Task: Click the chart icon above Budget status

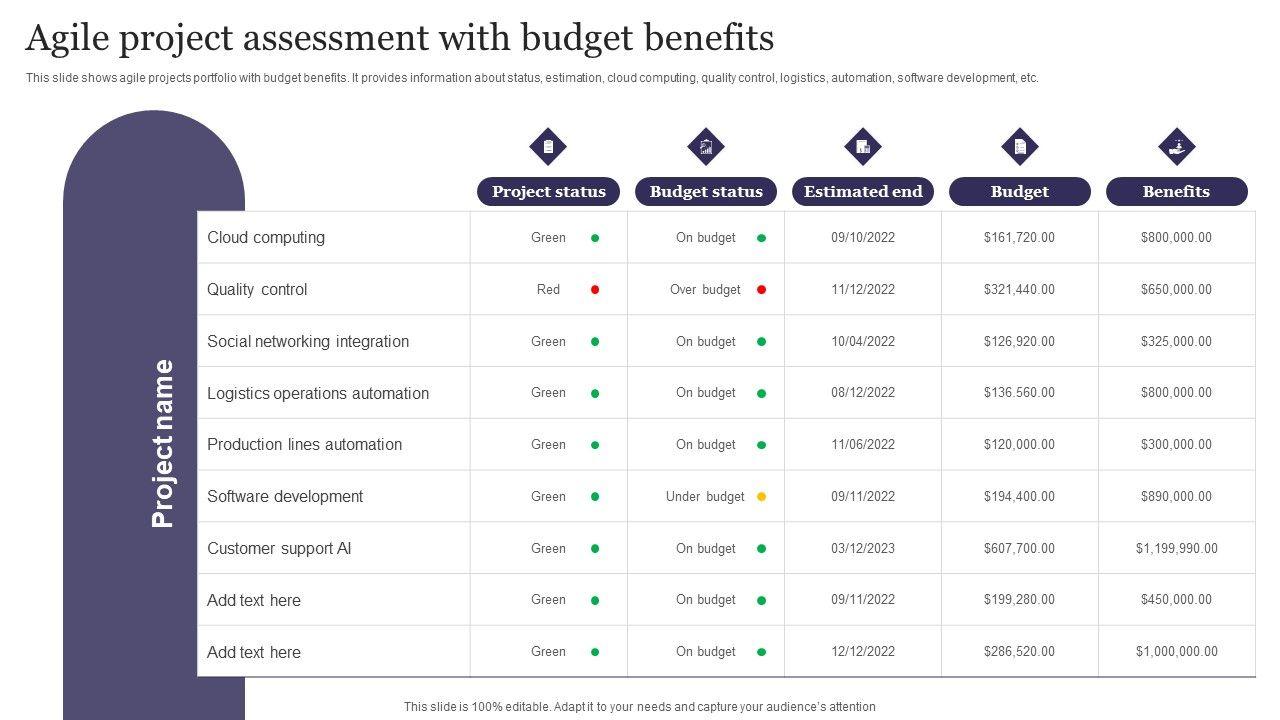Action: [706, 147]
